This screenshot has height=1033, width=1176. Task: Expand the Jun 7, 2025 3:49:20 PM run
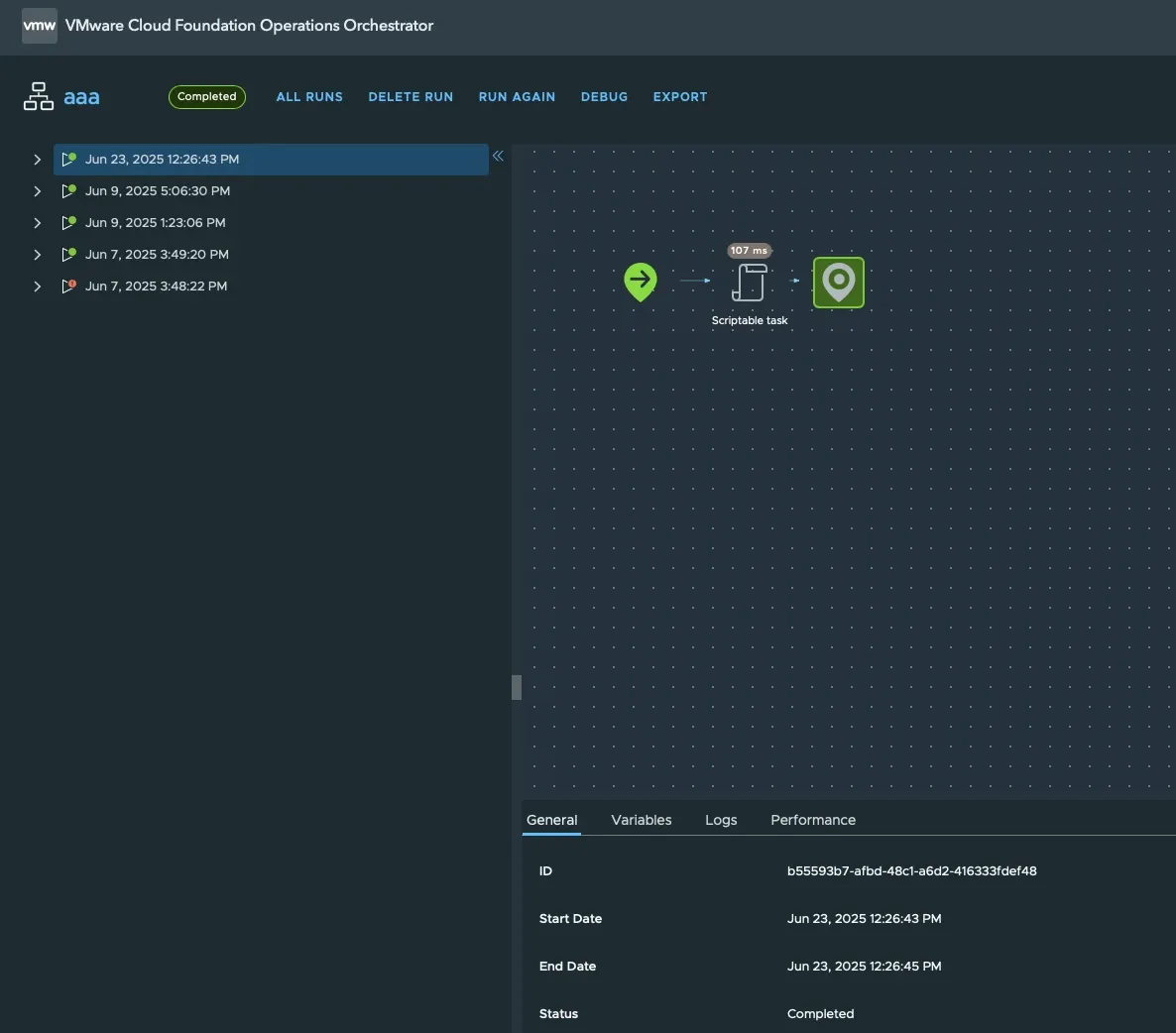[37, 254]
